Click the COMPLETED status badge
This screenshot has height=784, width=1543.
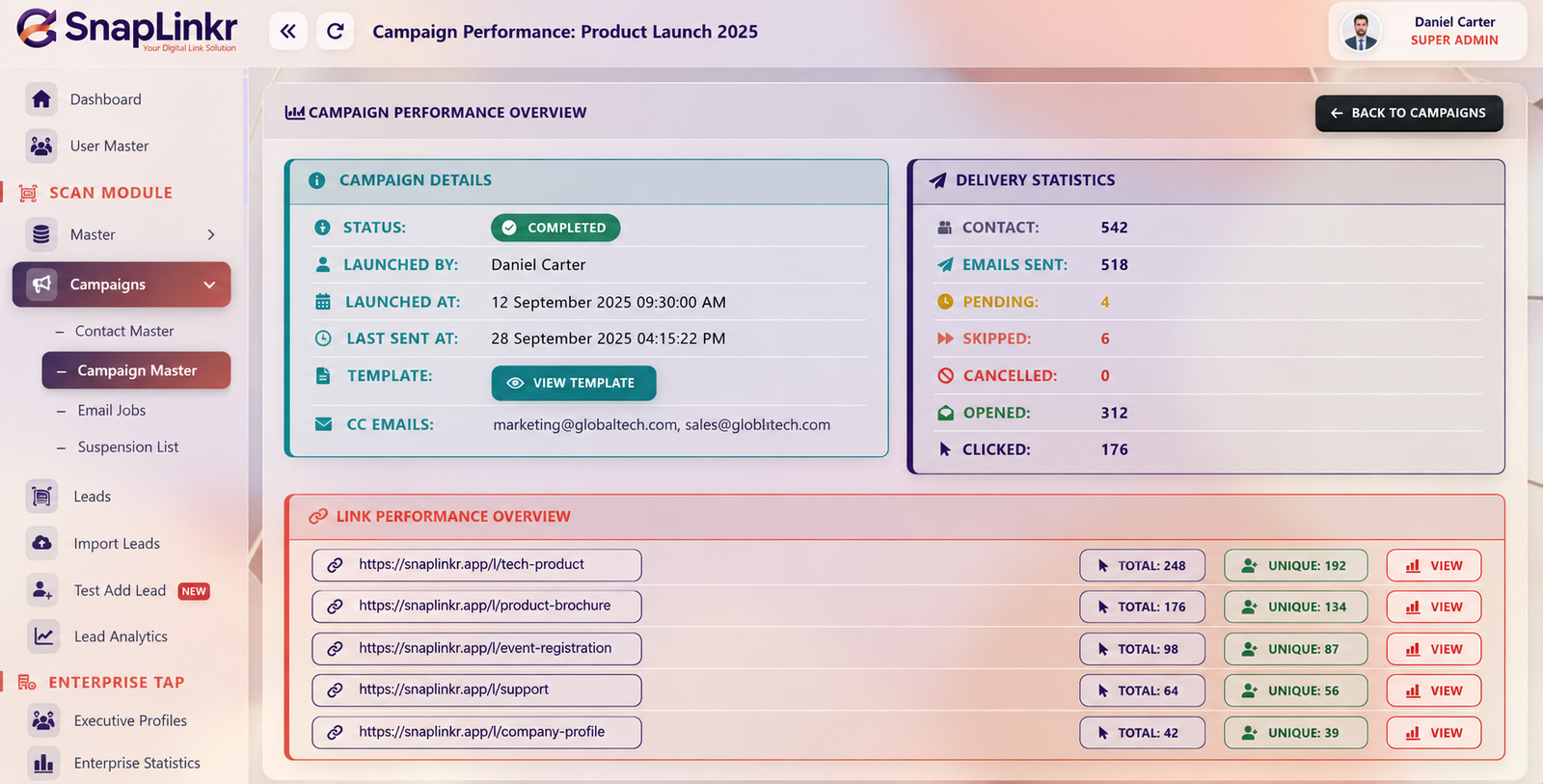click(x=555, y=228)
